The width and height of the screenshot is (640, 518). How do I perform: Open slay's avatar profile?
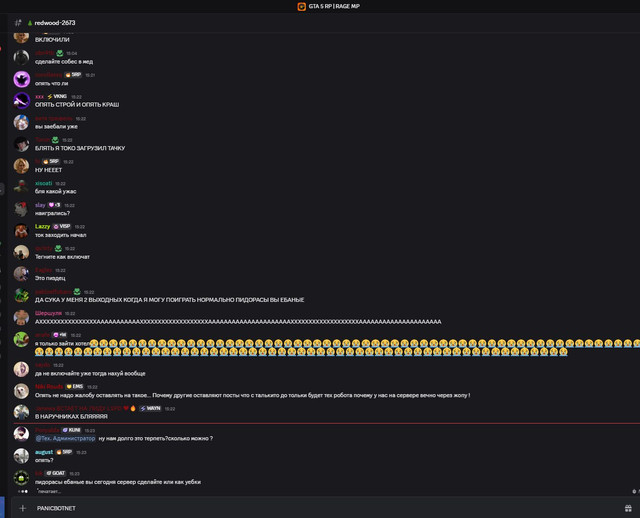[21, 209]
